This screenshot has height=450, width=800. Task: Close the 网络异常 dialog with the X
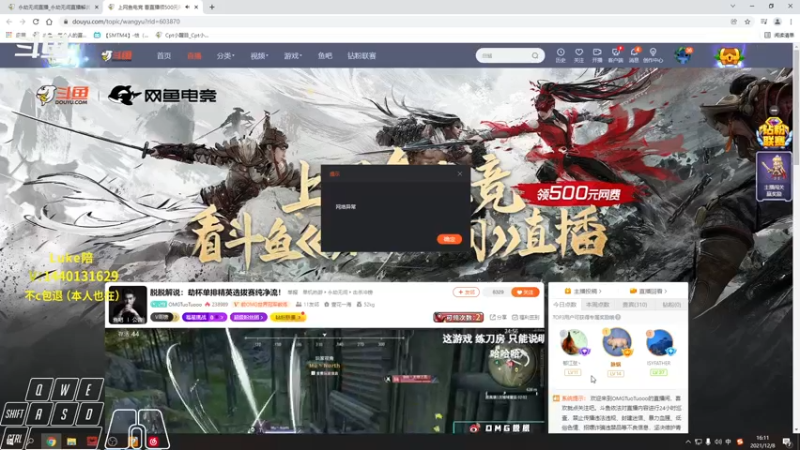pyautogui.click(x=460, y=174)
